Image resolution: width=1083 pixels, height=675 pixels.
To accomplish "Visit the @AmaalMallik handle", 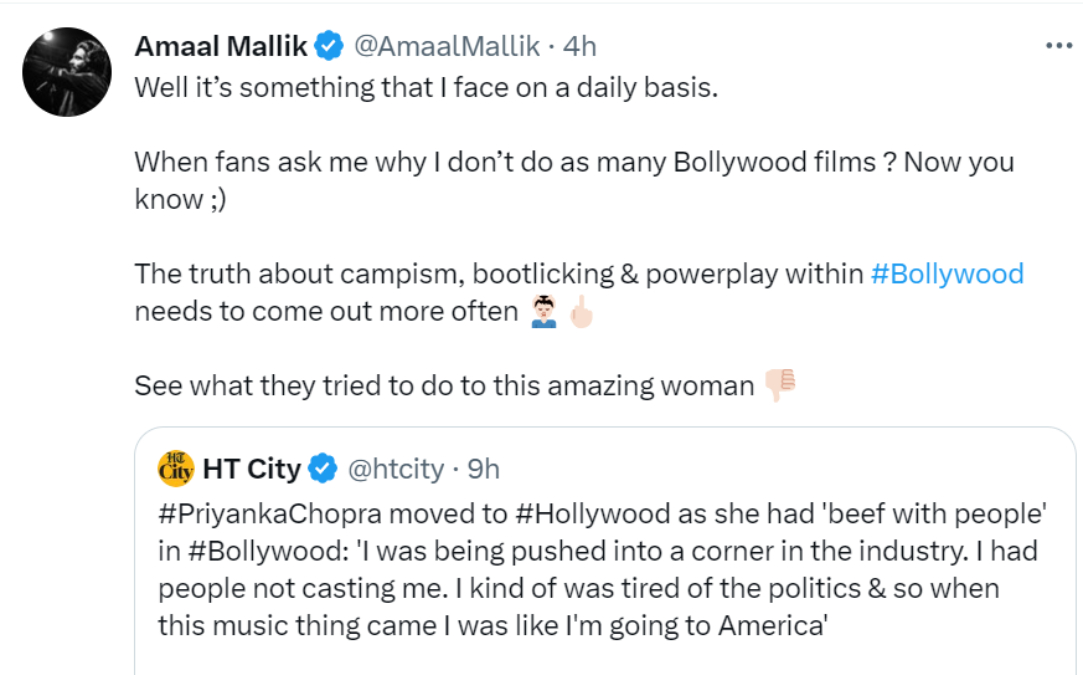I will tap(448, 46).
